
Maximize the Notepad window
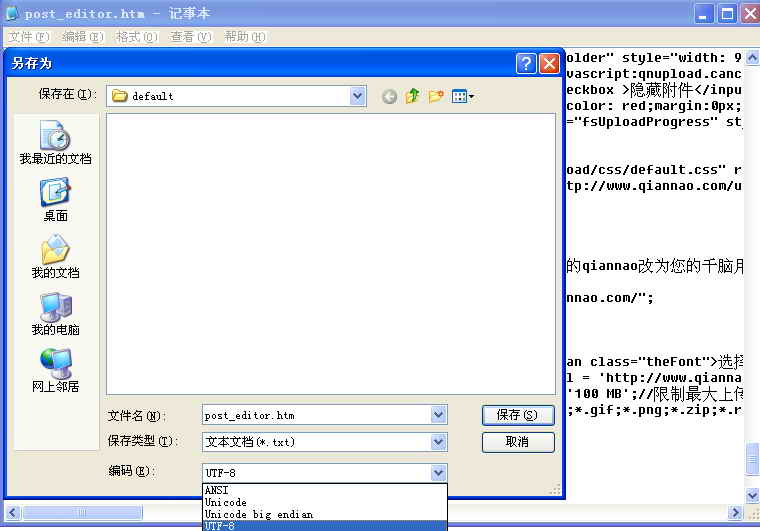click(728, 13)
